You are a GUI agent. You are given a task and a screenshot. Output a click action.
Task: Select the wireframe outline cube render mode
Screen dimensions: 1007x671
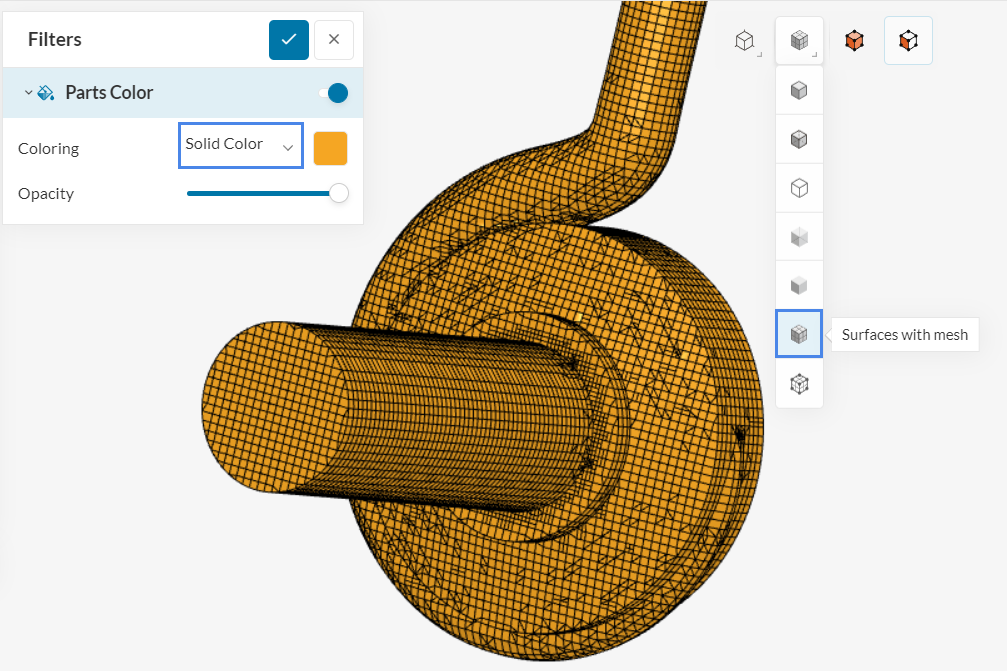point(799,188)
